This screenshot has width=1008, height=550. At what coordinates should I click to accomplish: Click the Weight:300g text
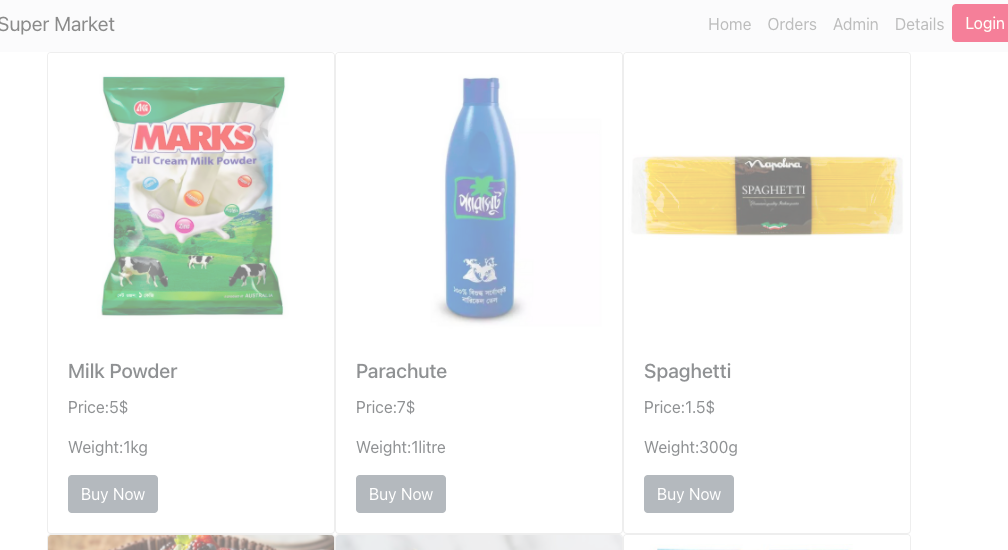(690, 447)
